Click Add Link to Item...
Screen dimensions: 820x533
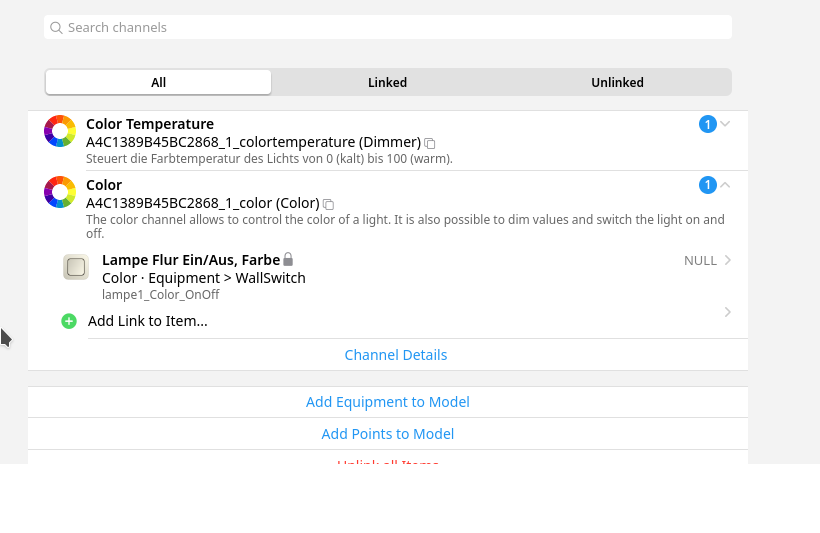point(147,321)
